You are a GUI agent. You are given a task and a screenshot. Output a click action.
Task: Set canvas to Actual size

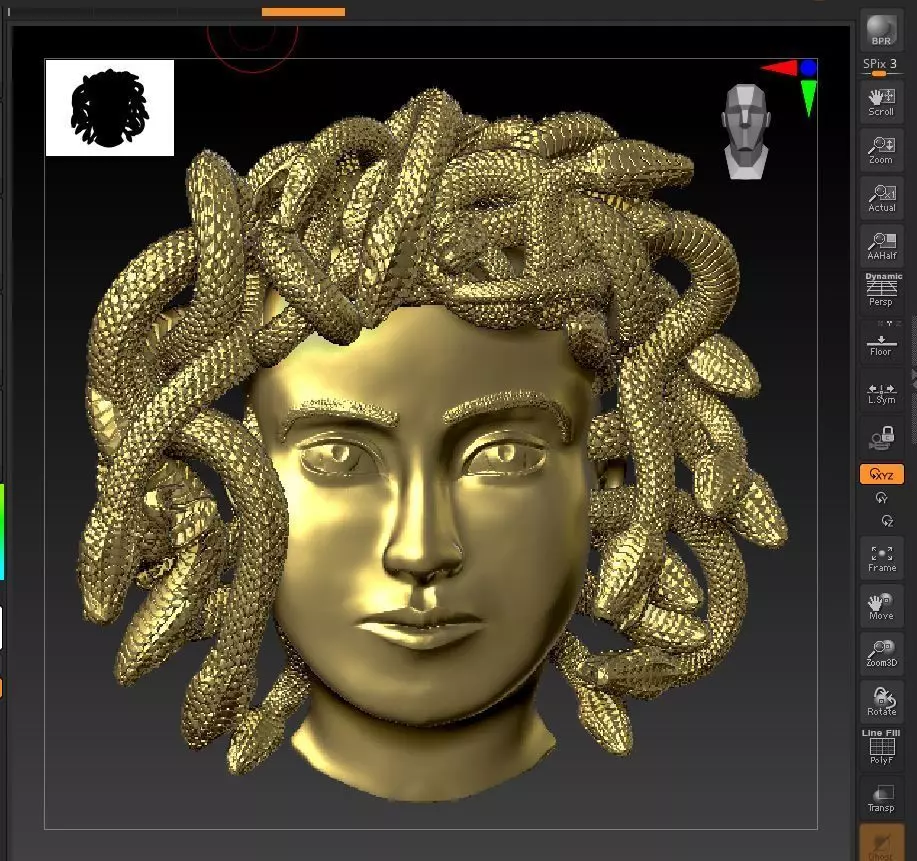click(x=881, y=198)
